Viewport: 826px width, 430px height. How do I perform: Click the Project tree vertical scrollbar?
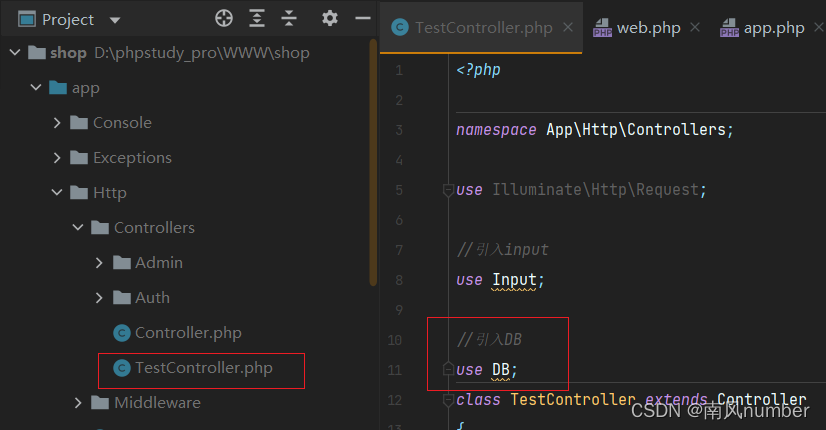(373, 162)
